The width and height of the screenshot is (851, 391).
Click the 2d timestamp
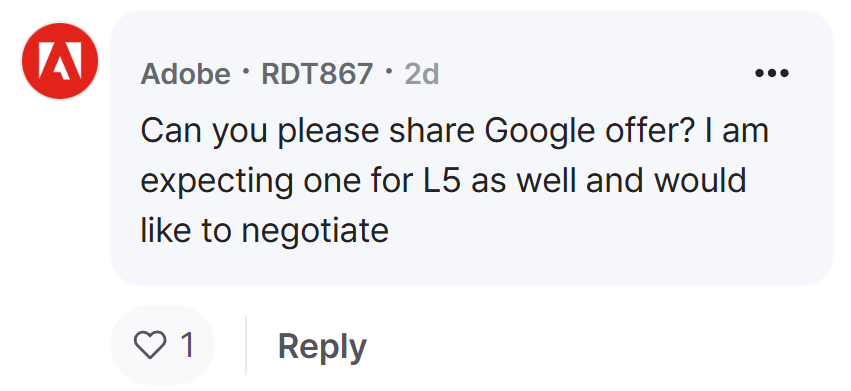click(422, 74)
